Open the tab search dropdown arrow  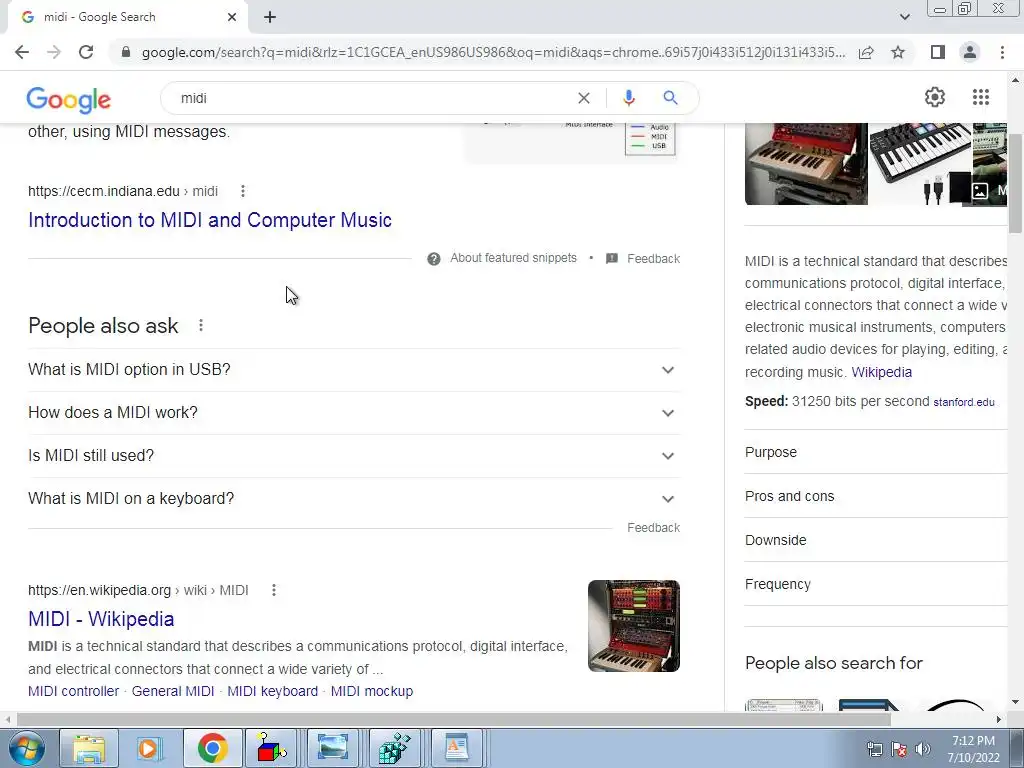point(904,17)
